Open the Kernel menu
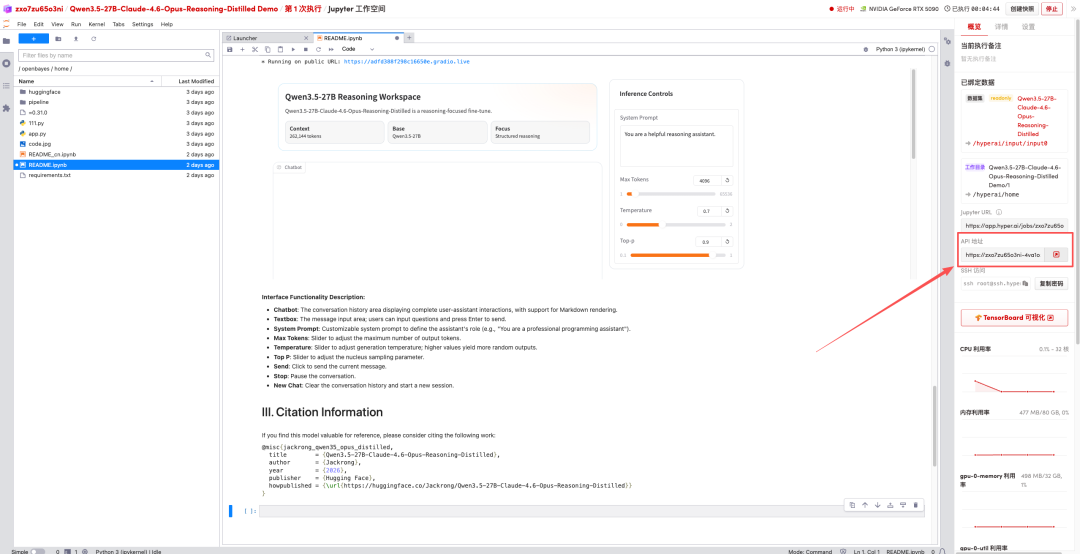Screen dimensions: 1080x554 click(96, 24)
